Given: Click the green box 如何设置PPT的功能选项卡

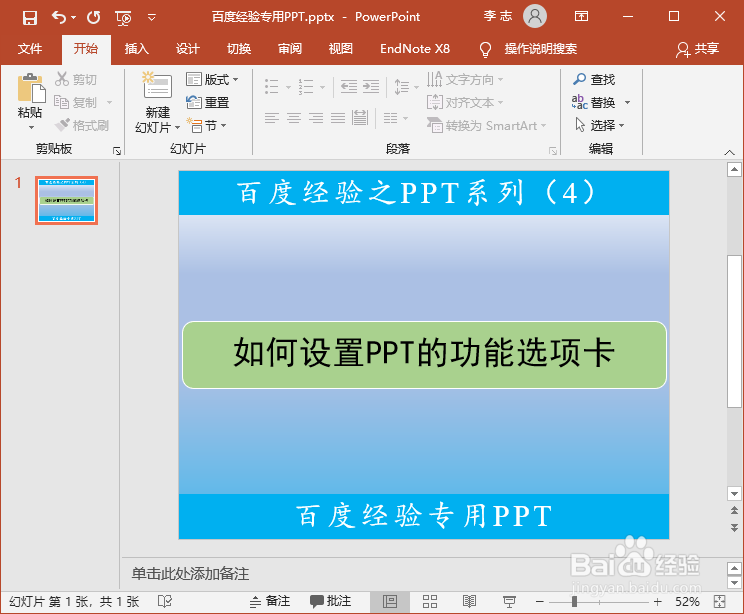Looking at the screenshot, I should click(x=424, y=355).
